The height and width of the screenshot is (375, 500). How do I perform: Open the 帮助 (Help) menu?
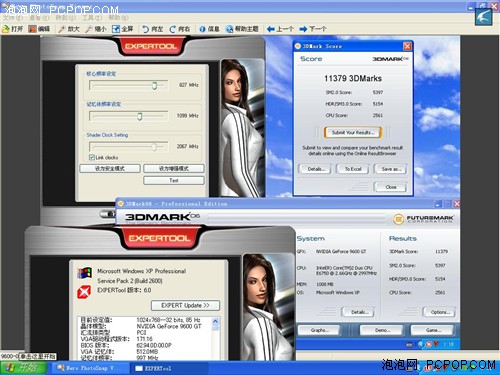(118, 18)
